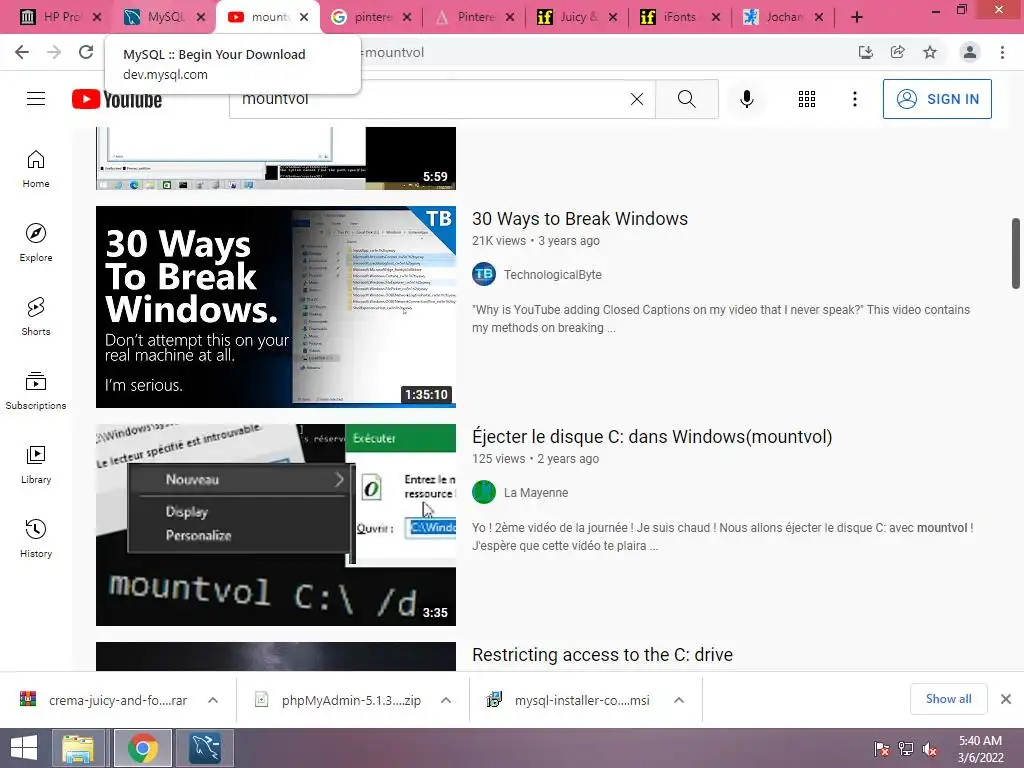The height and width of the screenshot is (768, 1024).
Task: Open a new tab with the plus button
Action: (x=857, y=17)
